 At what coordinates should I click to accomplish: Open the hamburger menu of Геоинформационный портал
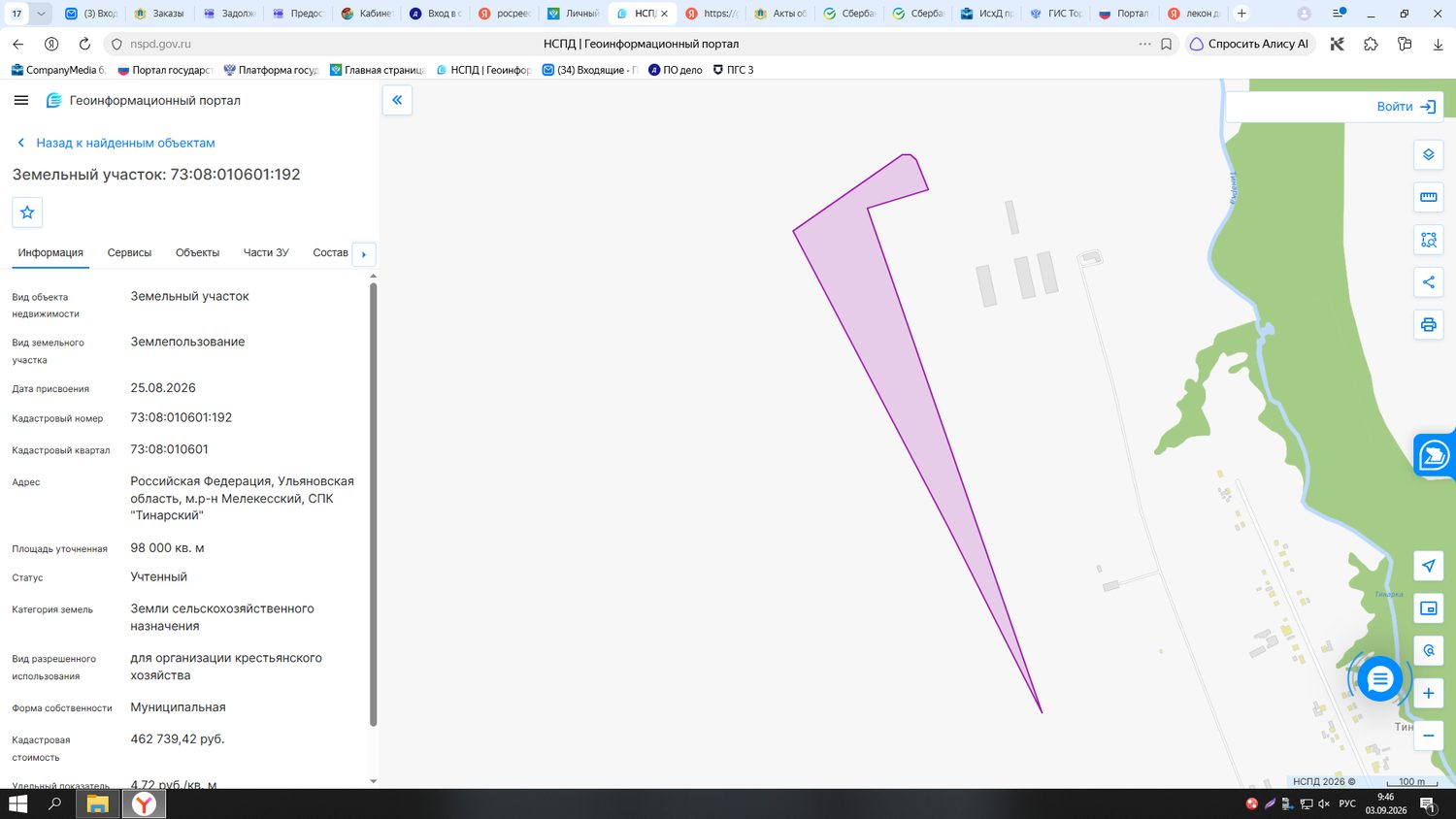[21, 100]
